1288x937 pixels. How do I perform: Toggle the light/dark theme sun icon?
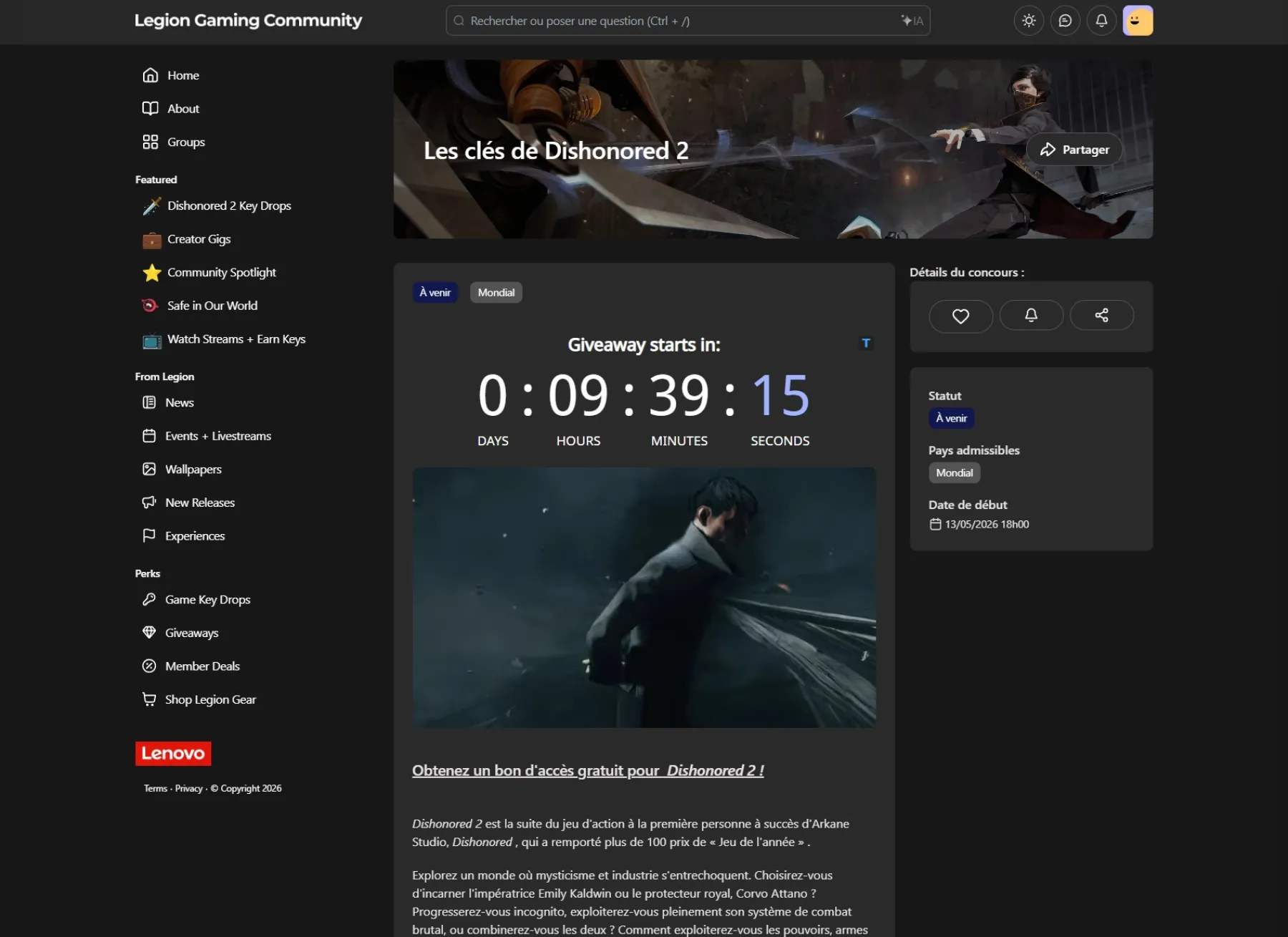point(1029,21)
